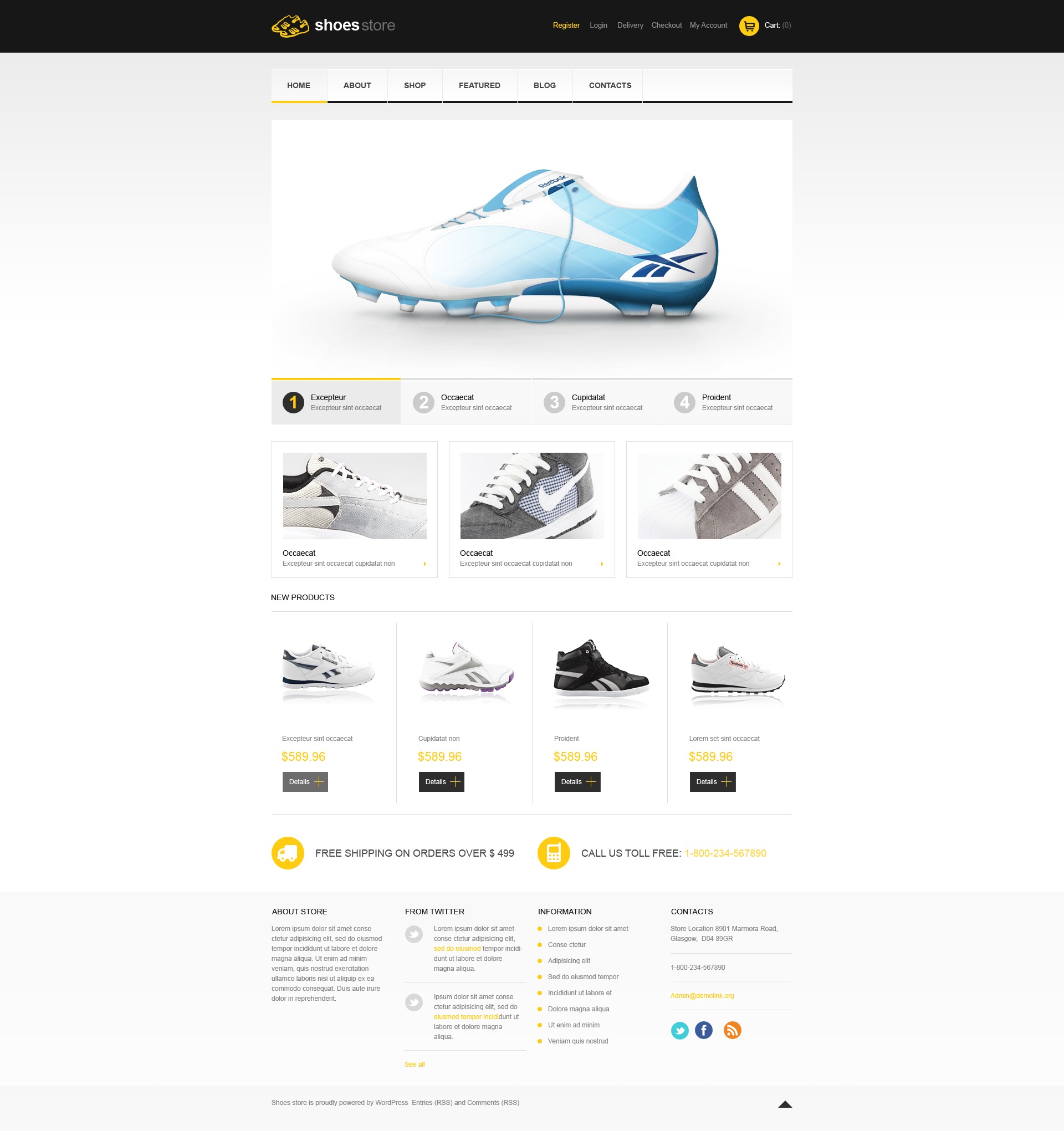Click Details for Cupidatat non
Image resolution: width=1064 pixels, height=1131 pixels.
442,782
